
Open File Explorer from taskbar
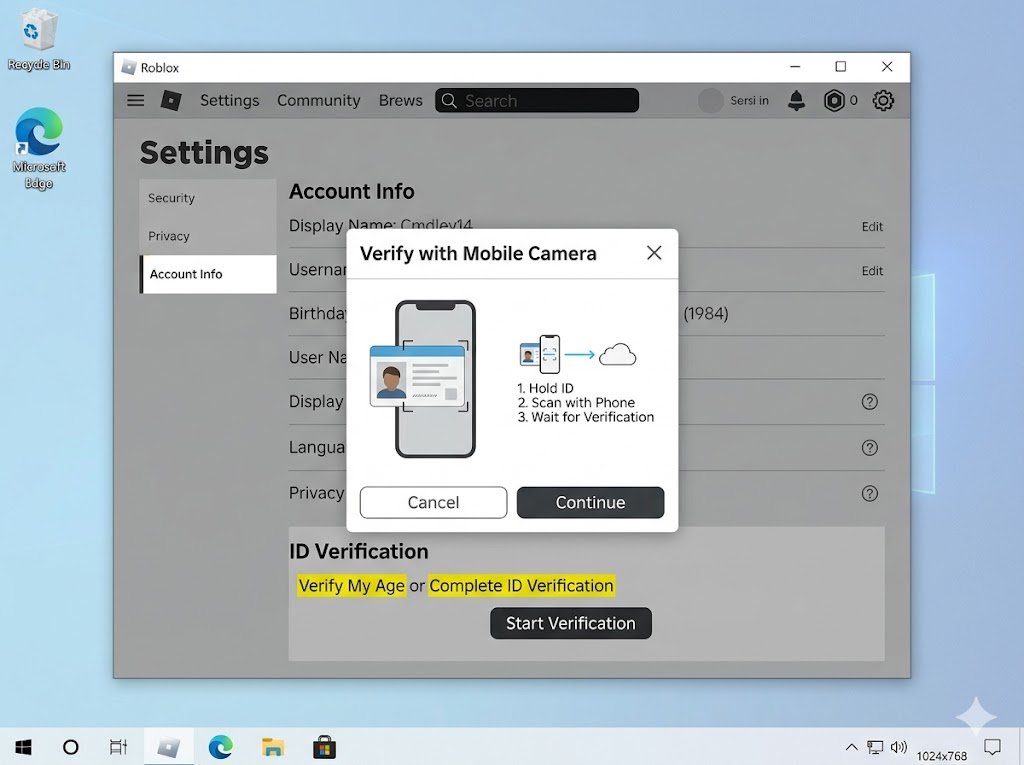click(272, 747)
